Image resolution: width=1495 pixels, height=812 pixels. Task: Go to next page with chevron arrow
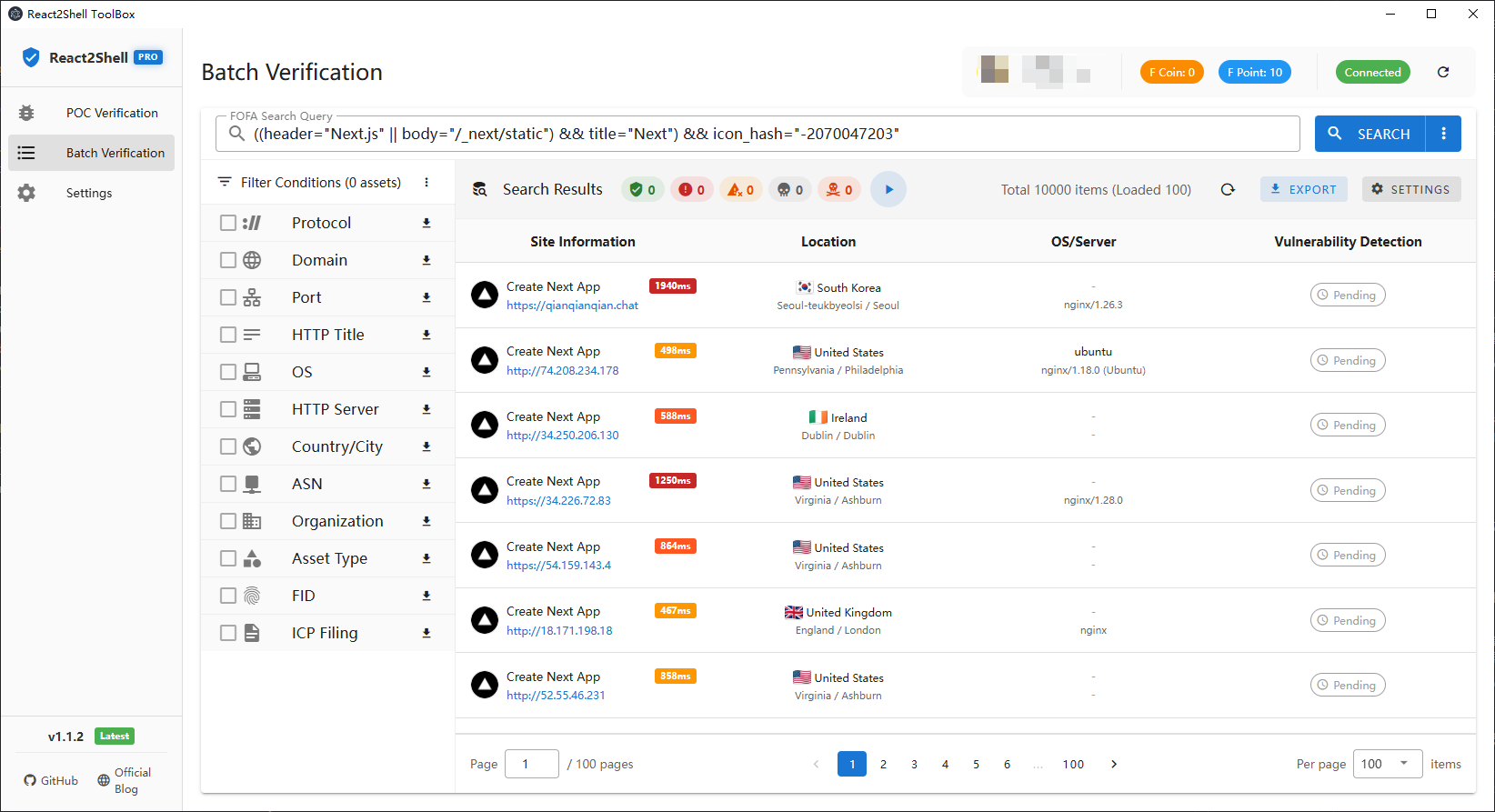(1114, 764)
